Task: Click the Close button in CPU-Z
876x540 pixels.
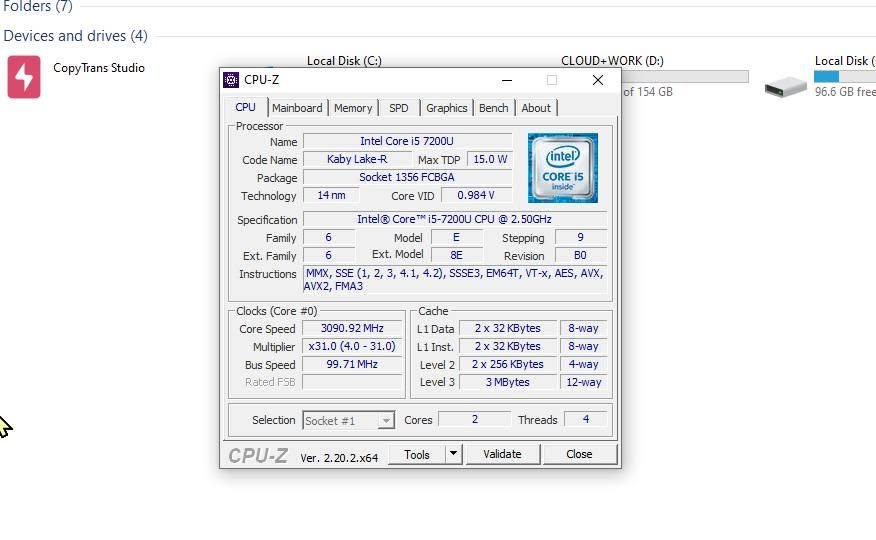Action: (x=579, y=455)
